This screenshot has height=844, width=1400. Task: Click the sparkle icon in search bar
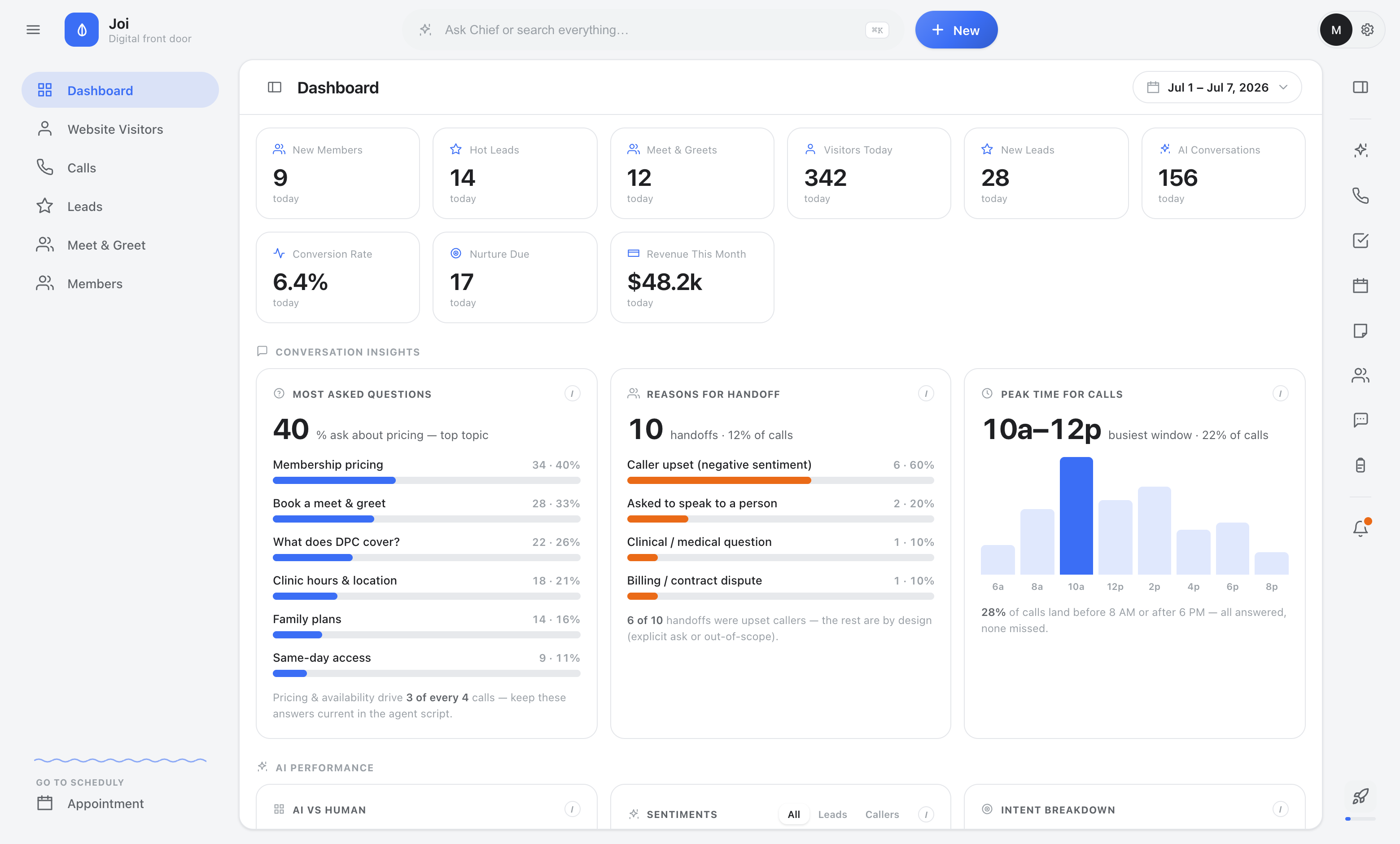[425, 30]
